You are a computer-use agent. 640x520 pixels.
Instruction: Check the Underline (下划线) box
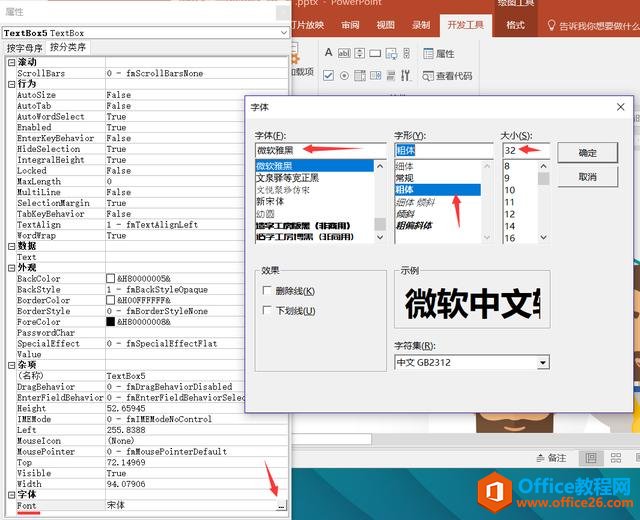(267, 310)
